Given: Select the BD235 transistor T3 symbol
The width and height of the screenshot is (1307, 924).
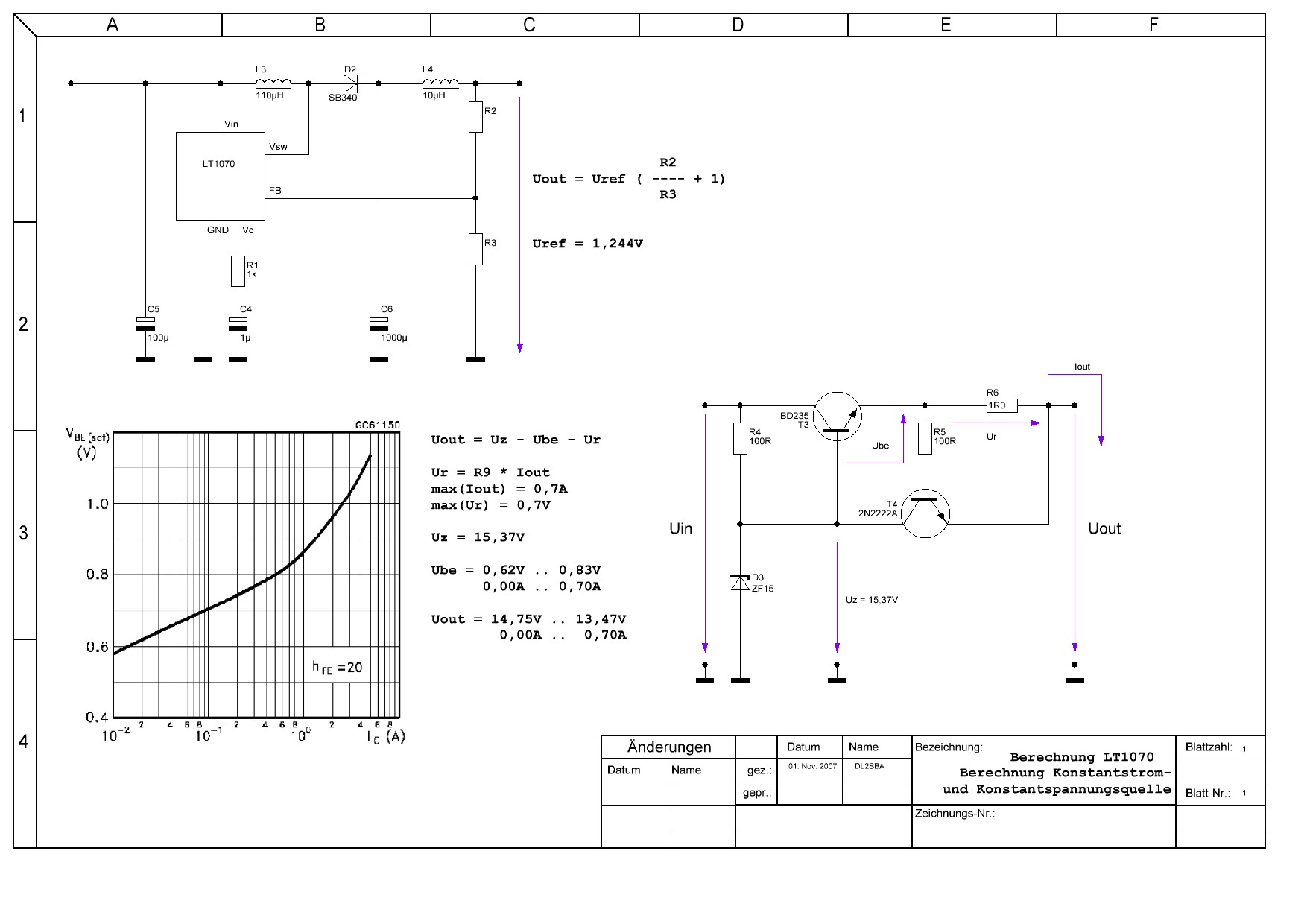Looking at the screenshot, I should [837, 416].
